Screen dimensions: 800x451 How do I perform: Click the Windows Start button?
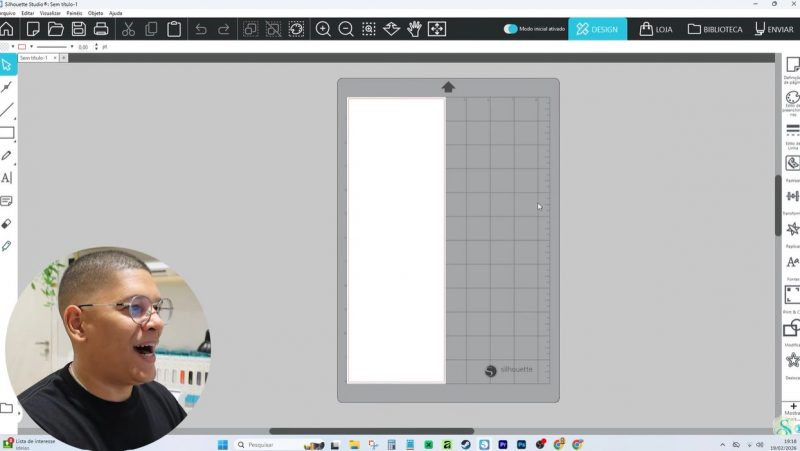[x=222, y=444]
